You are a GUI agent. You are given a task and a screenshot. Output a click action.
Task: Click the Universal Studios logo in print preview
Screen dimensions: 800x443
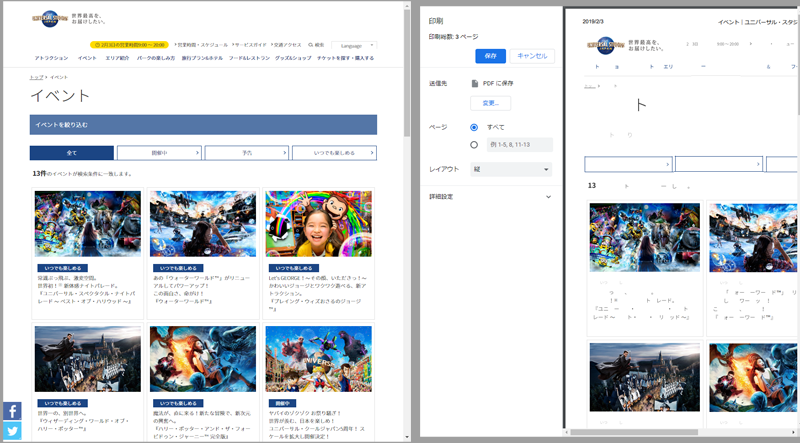[606, 45]
